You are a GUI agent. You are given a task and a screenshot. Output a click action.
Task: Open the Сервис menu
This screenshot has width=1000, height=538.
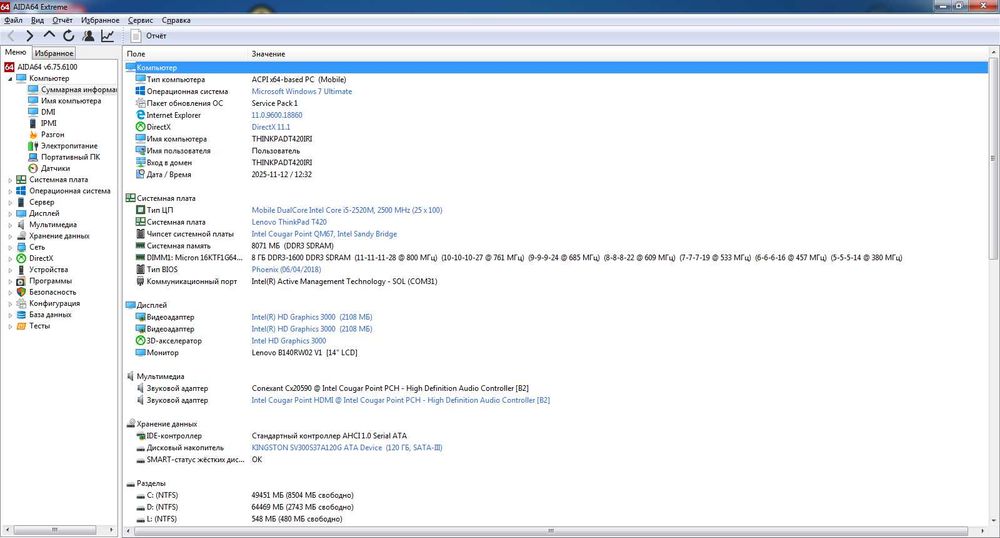coord(140,20)
